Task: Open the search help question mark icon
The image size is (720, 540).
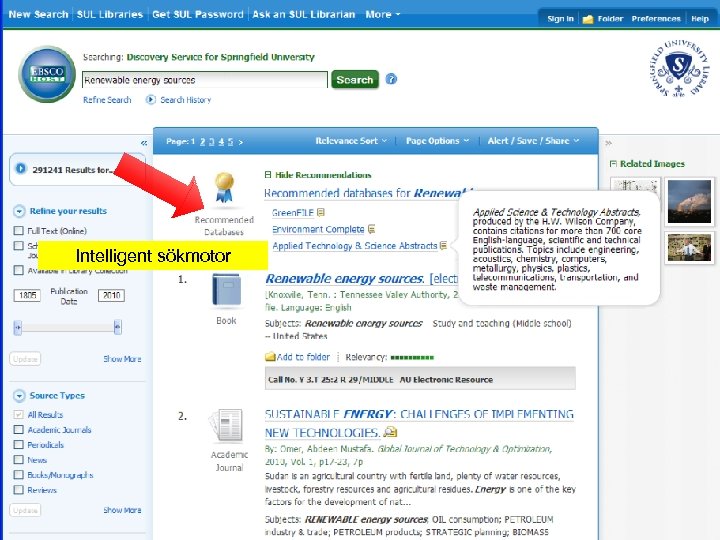Action: tap(391, 79)
